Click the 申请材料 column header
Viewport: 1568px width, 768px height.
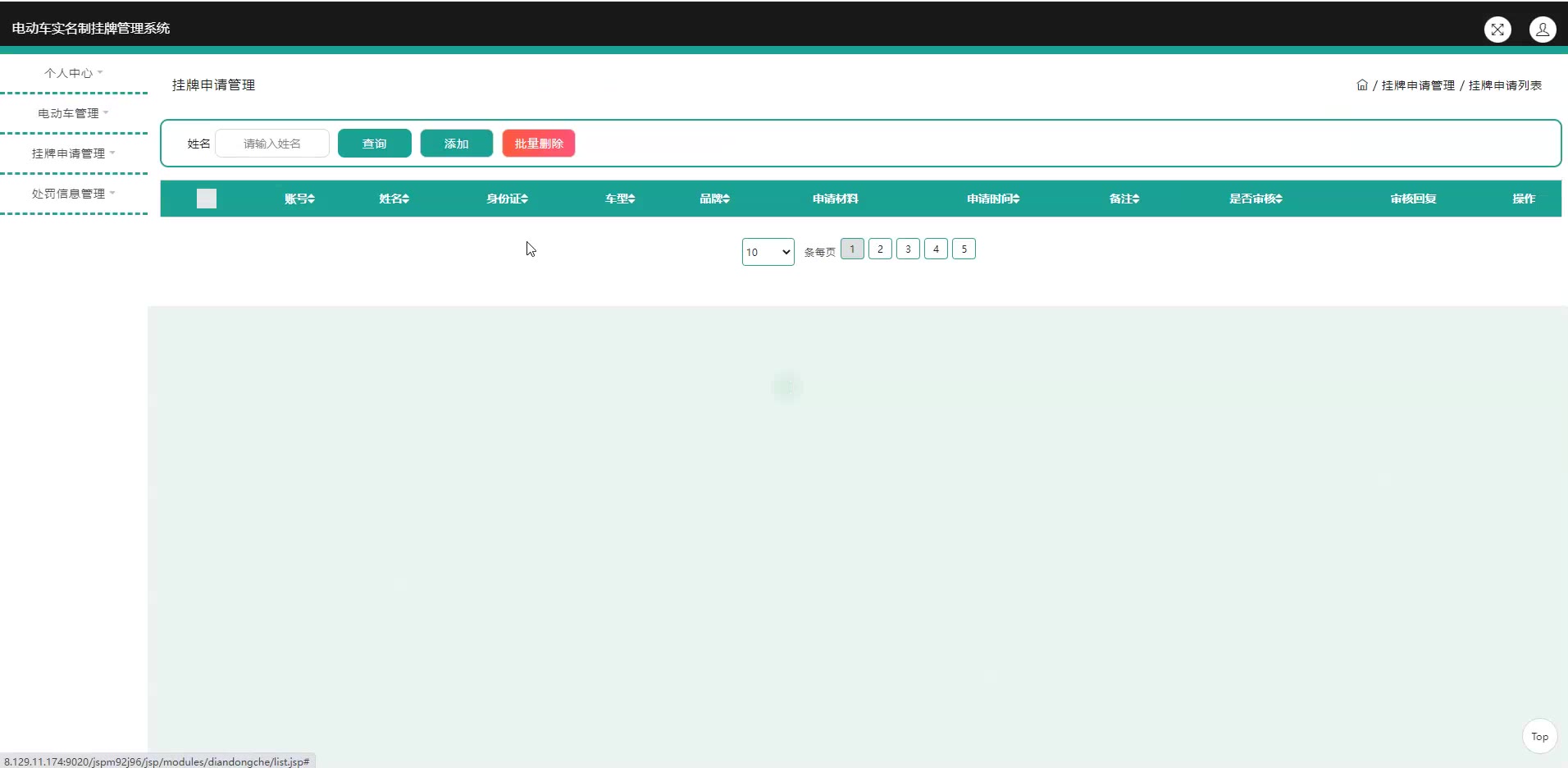tap(836, 199)
